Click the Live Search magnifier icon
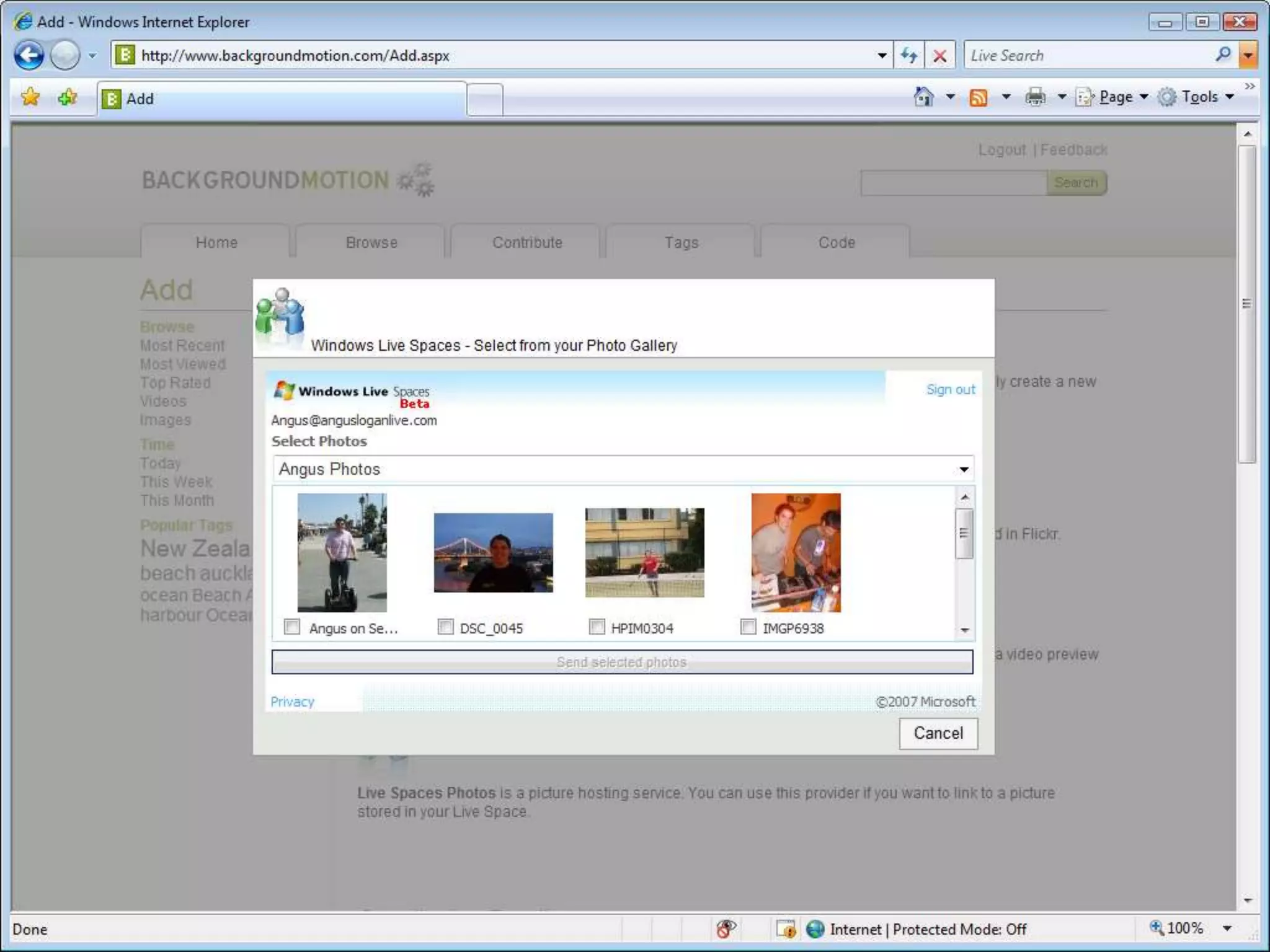The image size is (1270, 952). [x=1223, y=55]
